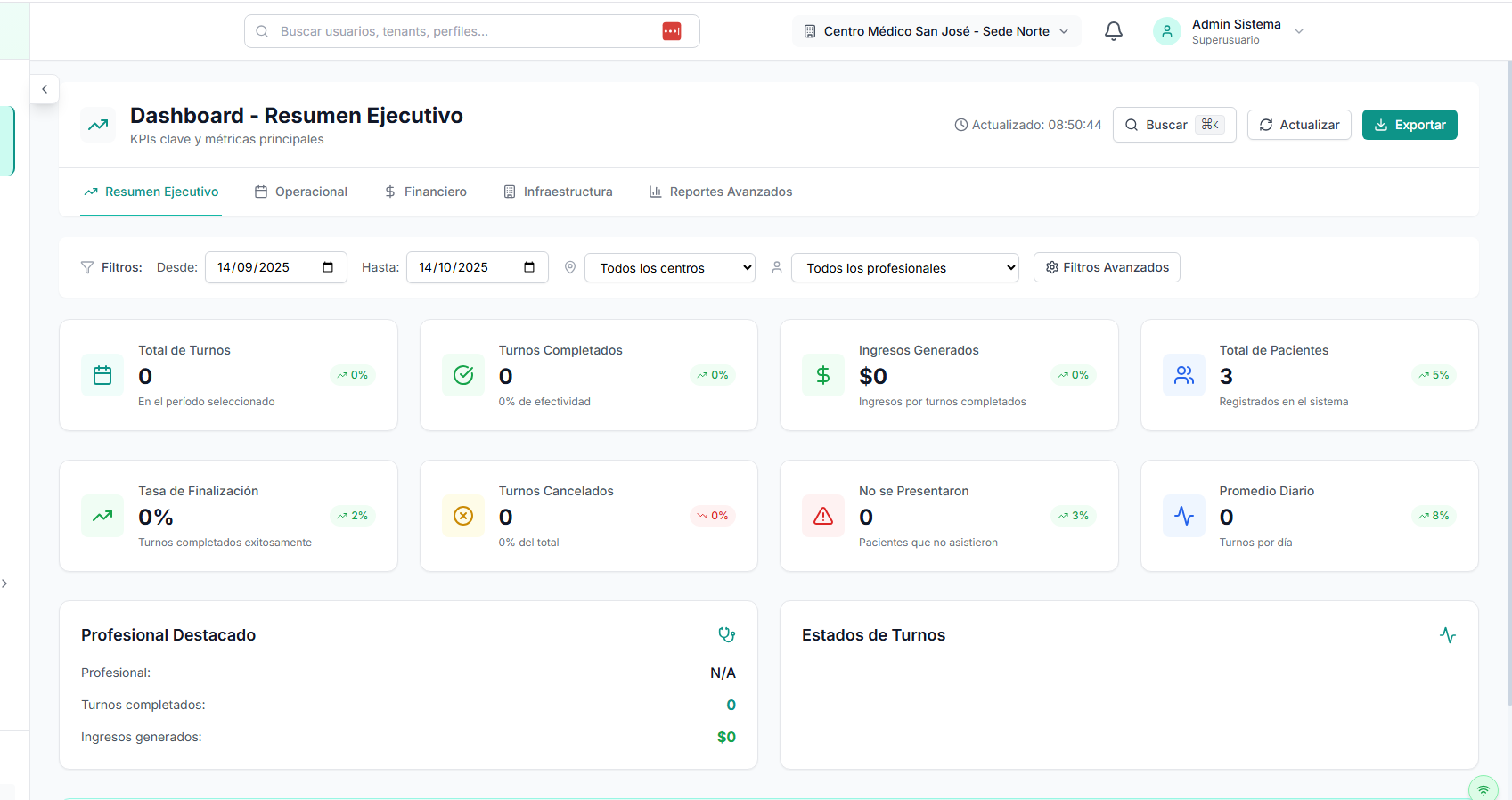Open the Reportes Avanzados tab
Screen dimensions: 1512x800
click(x=721, y=192)
